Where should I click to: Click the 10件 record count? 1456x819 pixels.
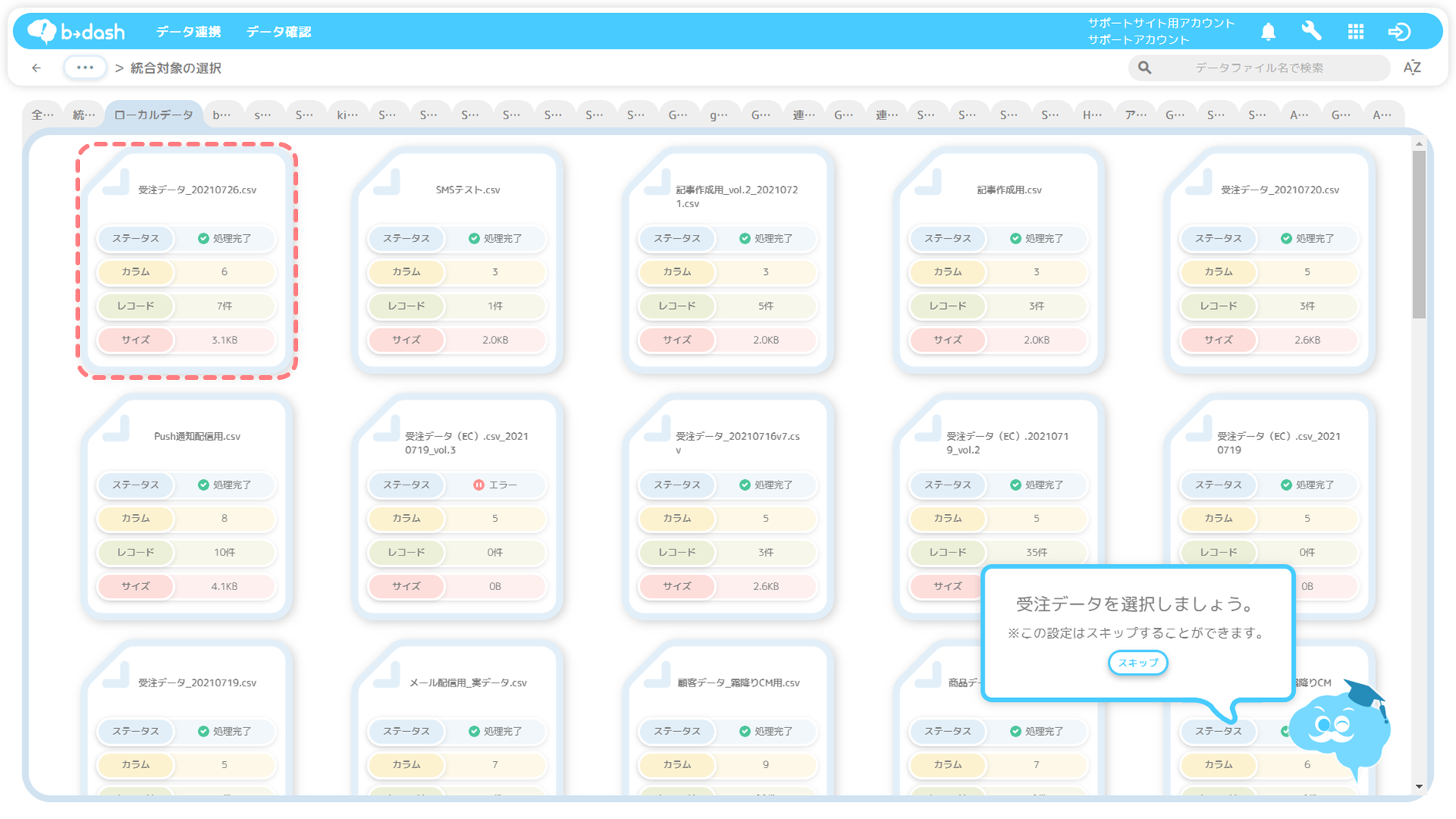[x=224, y=552]
